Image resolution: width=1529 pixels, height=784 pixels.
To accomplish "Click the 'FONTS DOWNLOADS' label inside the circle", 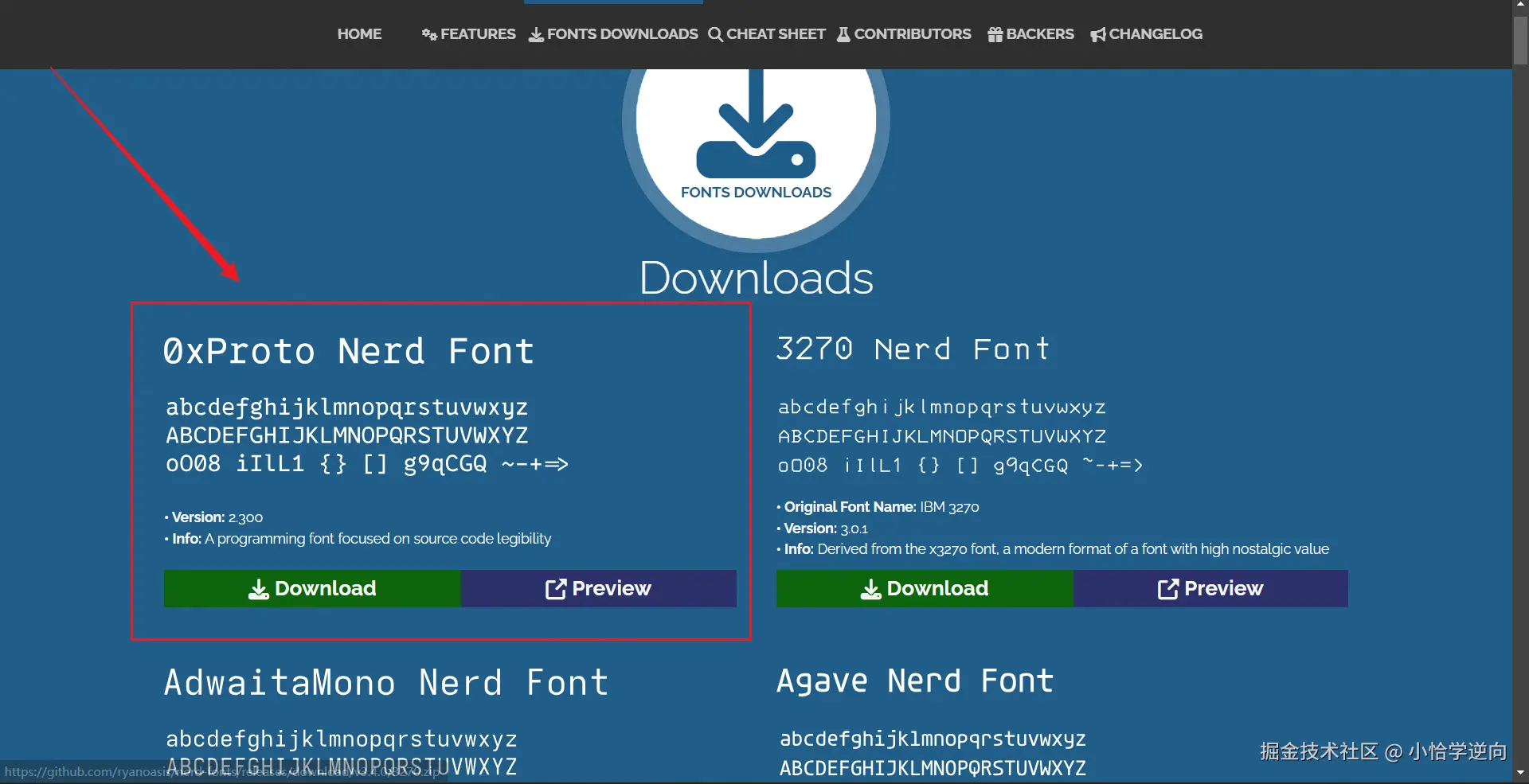I will pyautogui.click(x=756, y=193).
